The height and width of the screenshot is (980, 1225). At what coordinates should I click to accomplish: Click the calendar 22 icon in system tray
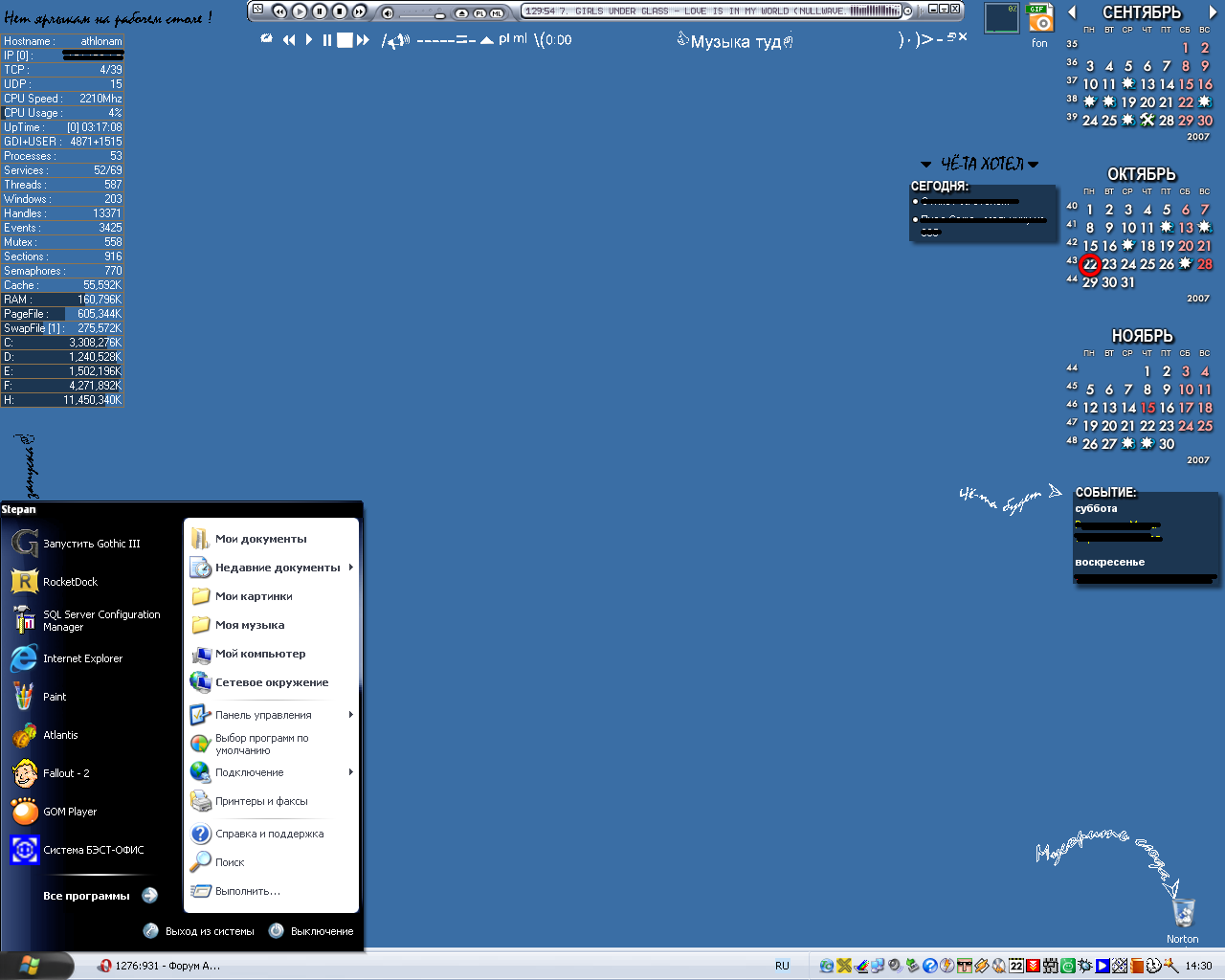[1016, 966]
